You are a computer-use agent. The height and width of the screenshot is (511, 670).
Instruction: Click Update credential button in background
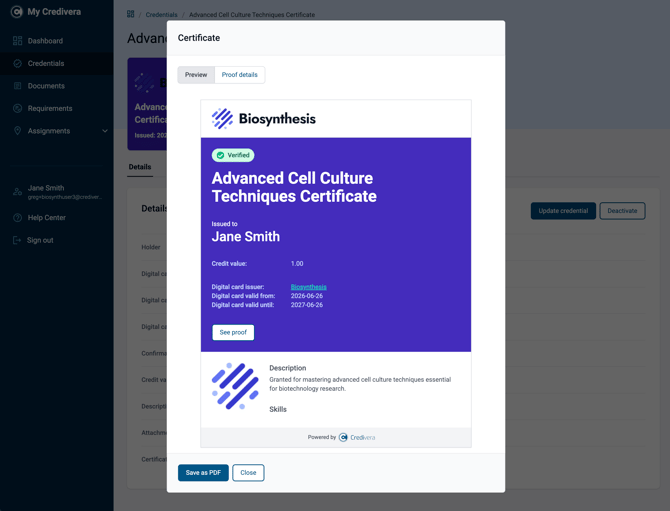point(563,211)
